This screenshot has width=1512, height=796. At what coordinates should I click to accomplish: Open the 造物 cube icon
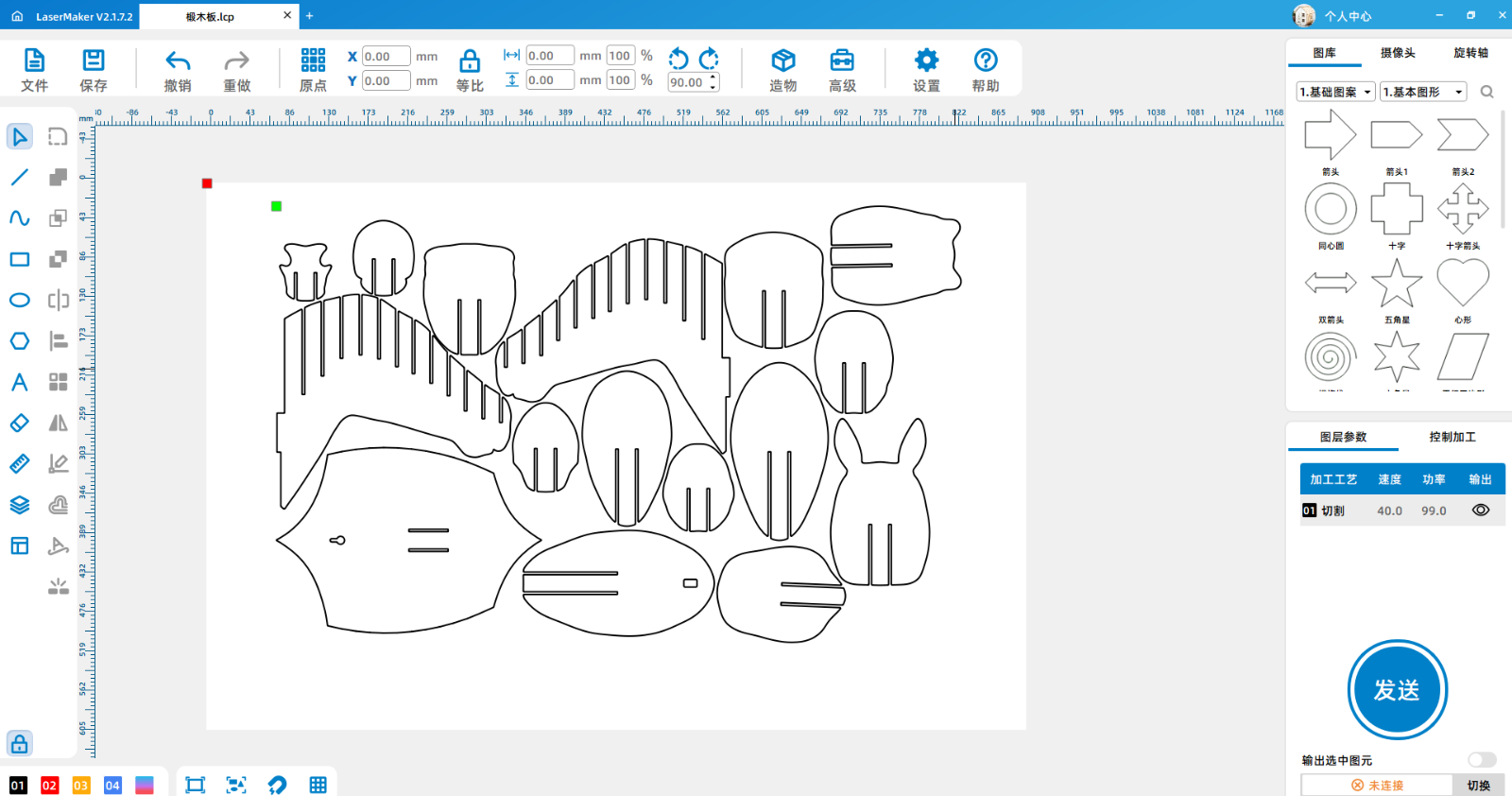pyautogui.click(x=782, y=61)
